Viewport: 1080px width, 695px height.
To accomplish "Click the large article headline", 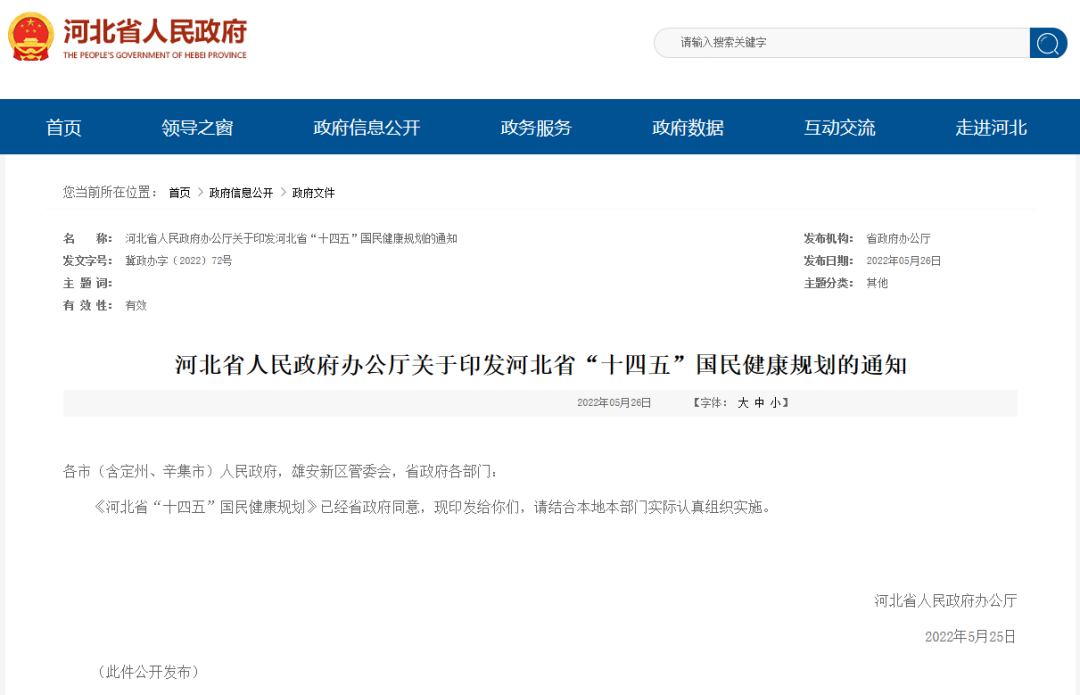I will 541,365.
